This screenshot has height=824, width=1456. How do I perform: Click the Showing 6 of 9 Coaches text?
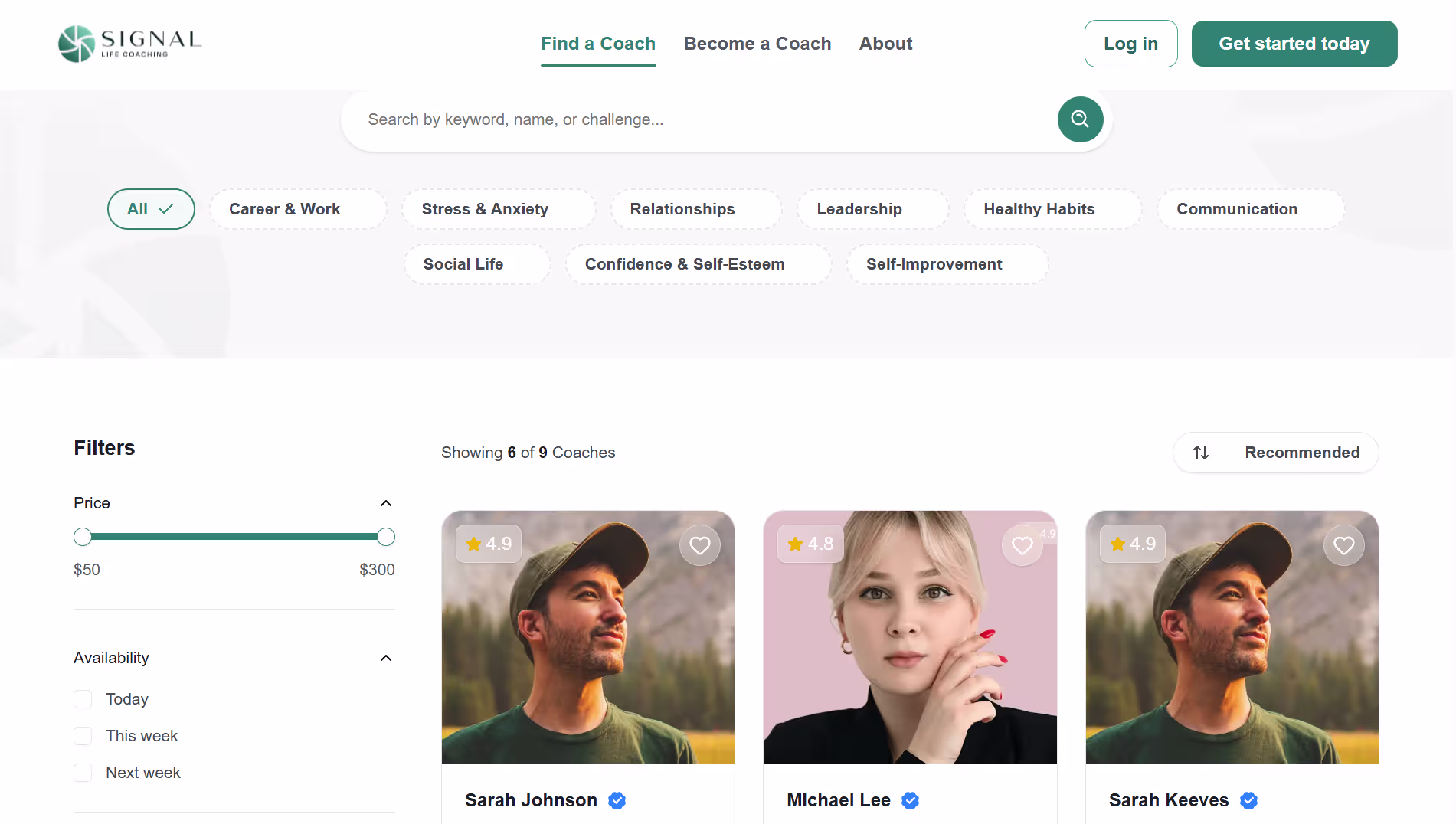click(528, 453)
